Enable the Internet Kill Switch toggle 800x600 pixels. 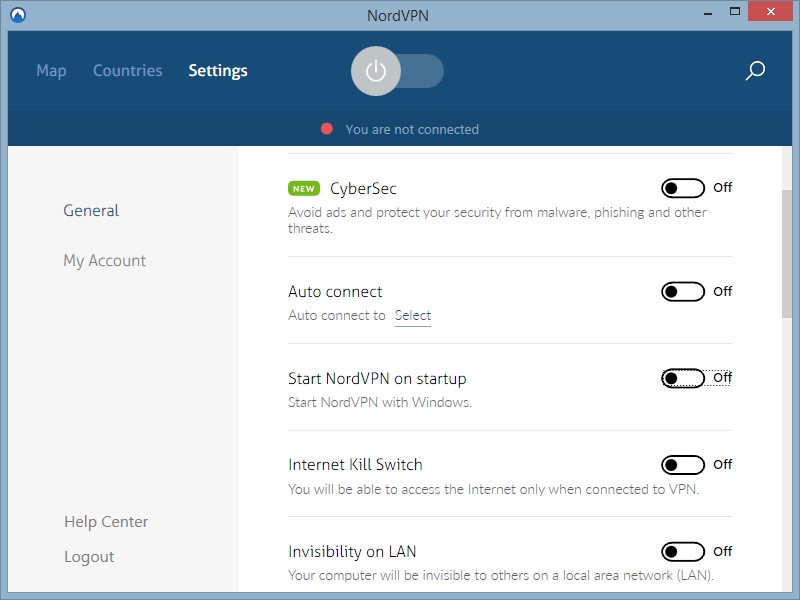point(683,465)
